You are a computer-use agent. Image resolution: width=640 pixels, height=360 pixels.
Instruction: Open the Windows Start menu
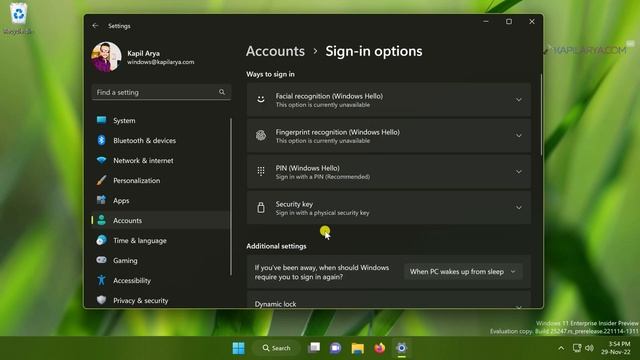coord(238,348)
